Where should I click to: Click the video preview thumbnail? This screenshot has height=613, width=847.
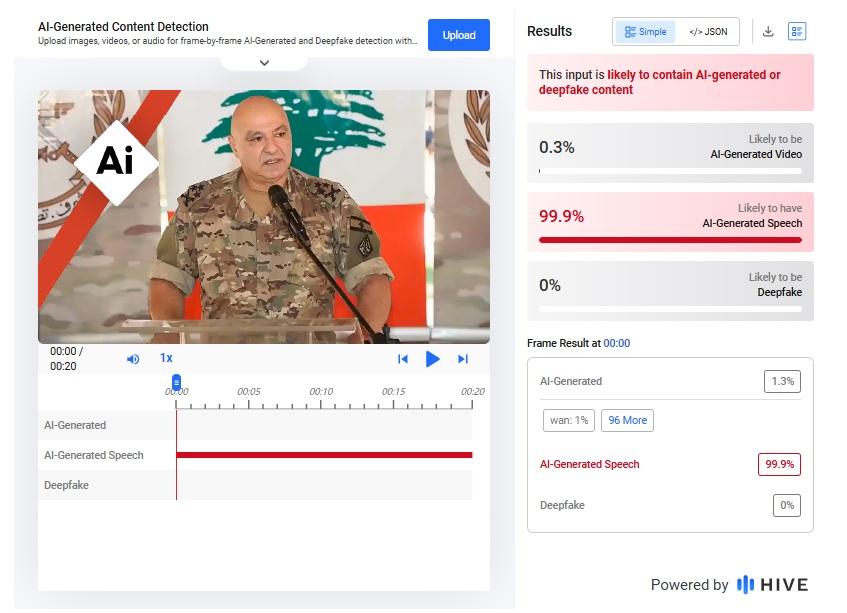[264, 217]
